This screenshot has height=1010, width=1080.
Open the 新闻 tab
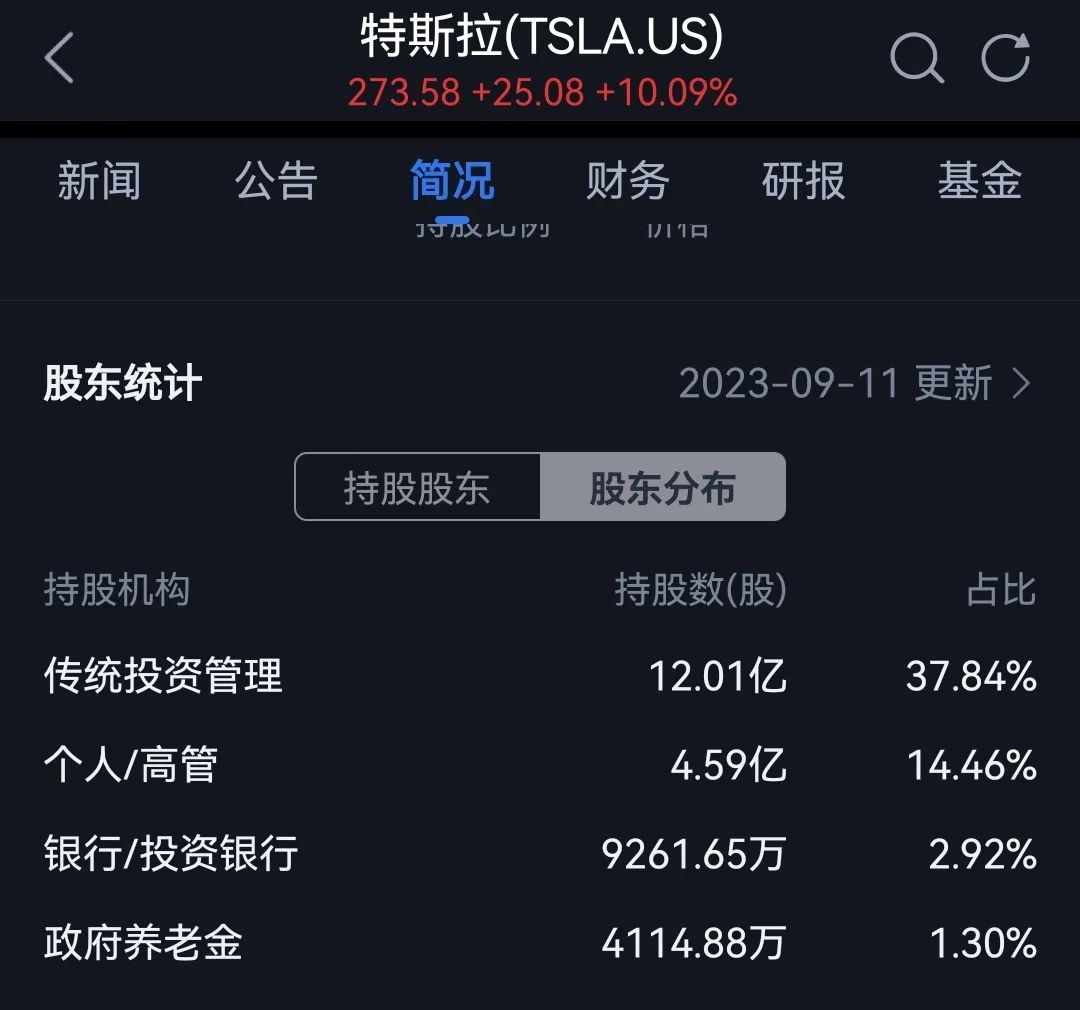point(99,182)
